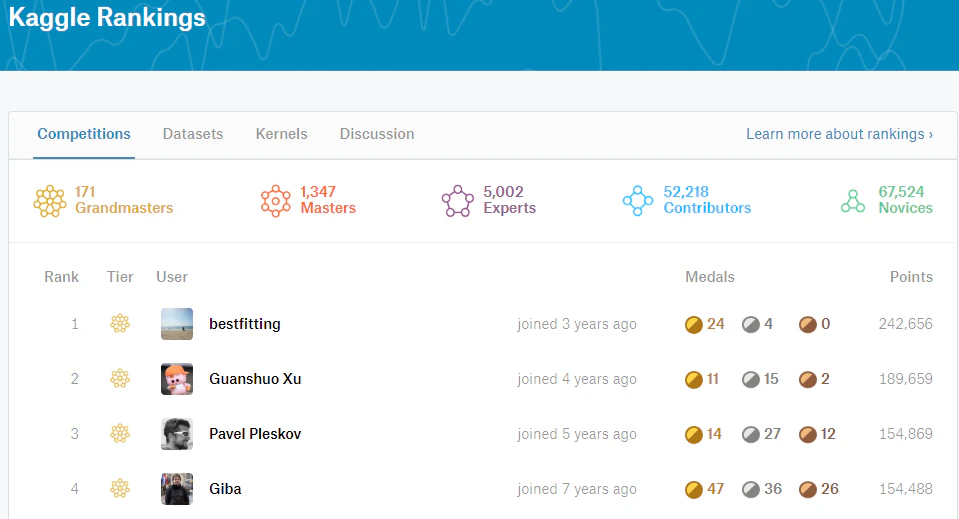Click bestfitting's silver medal icon
959x519 pixels.
coord(750,325)
